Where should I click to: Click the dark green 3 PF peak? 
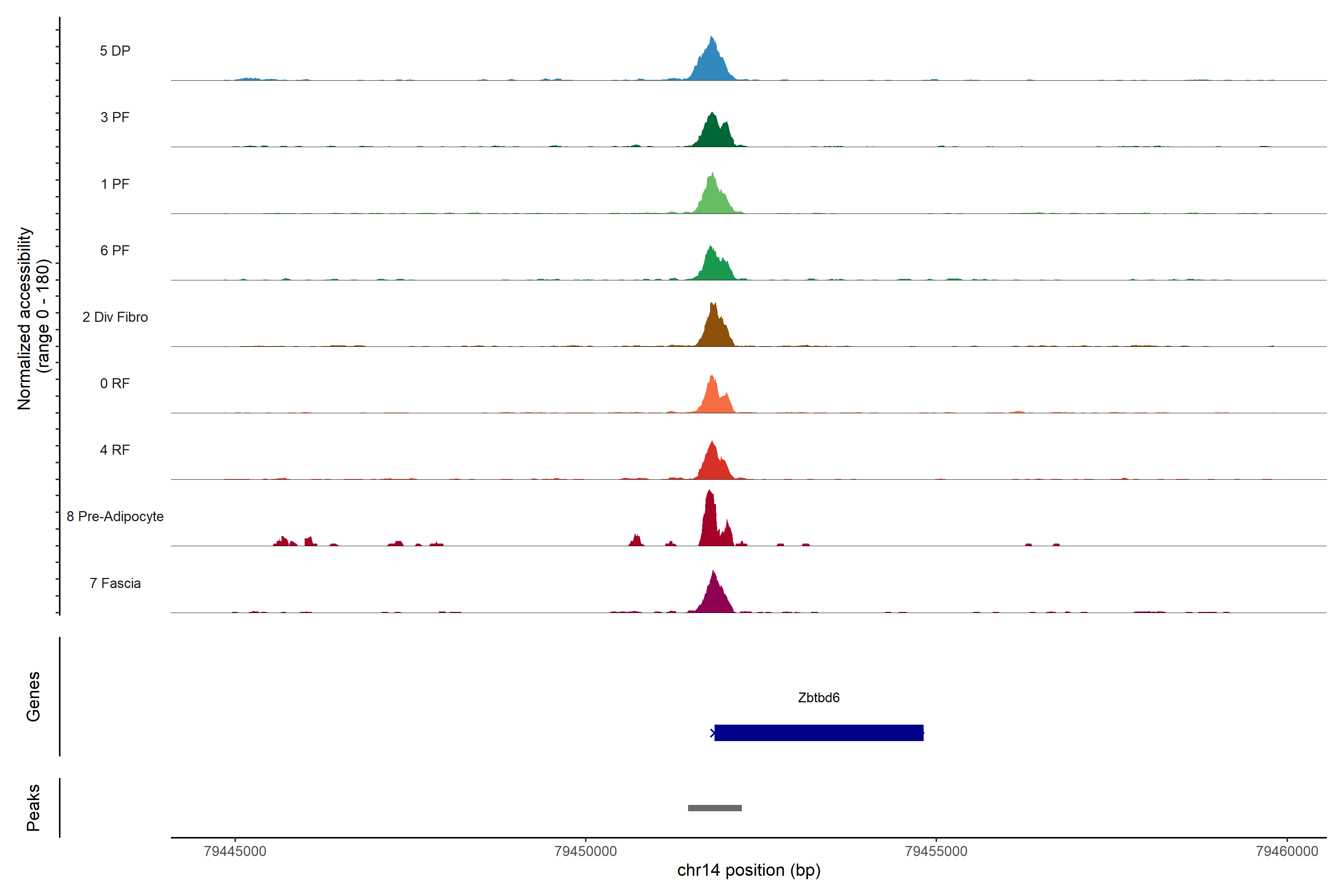coord(713,134)
